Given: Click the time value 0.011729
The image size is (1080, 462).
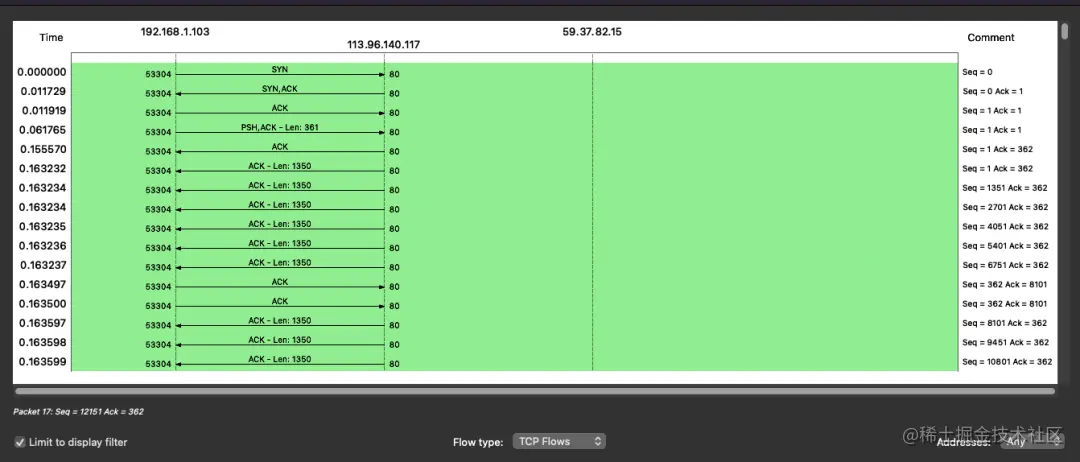Looking at the screenshot, I should [43, 91].
